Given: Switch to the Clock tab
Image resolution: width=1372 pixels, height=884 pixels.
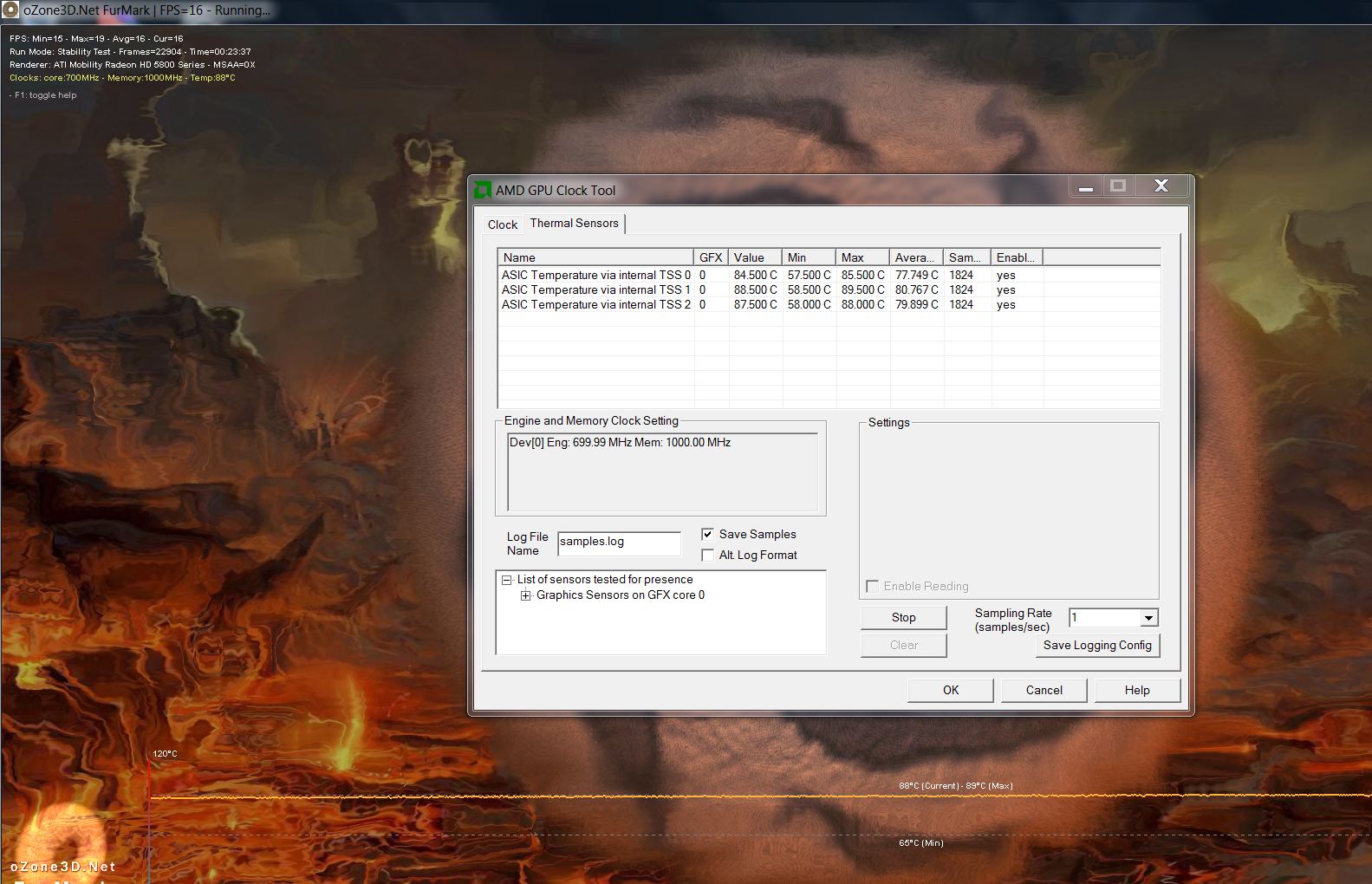Looking at the screenshot, I should pos(503,224).
